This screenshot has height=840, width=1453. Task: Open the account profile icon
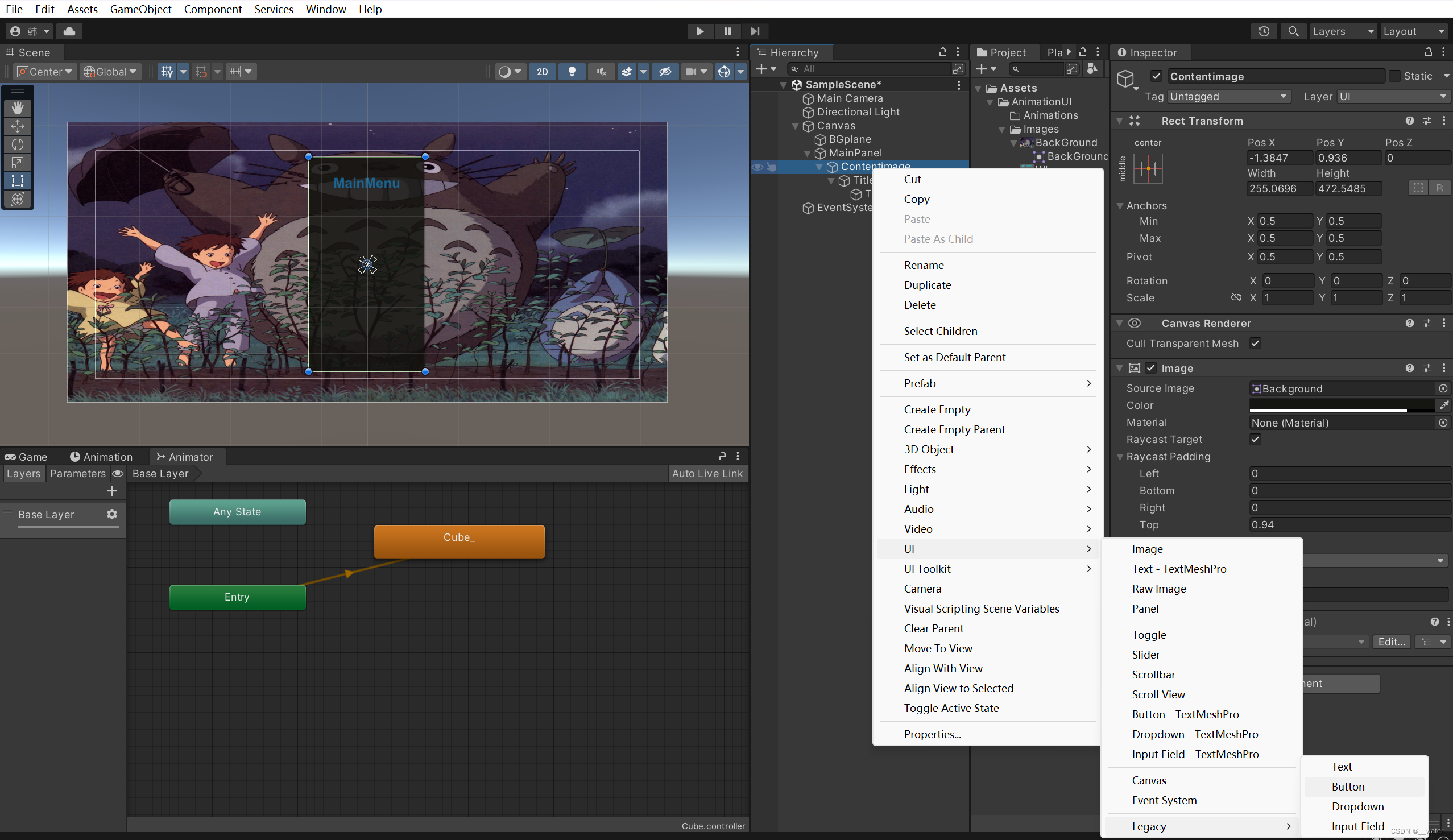tap(15, 31)
